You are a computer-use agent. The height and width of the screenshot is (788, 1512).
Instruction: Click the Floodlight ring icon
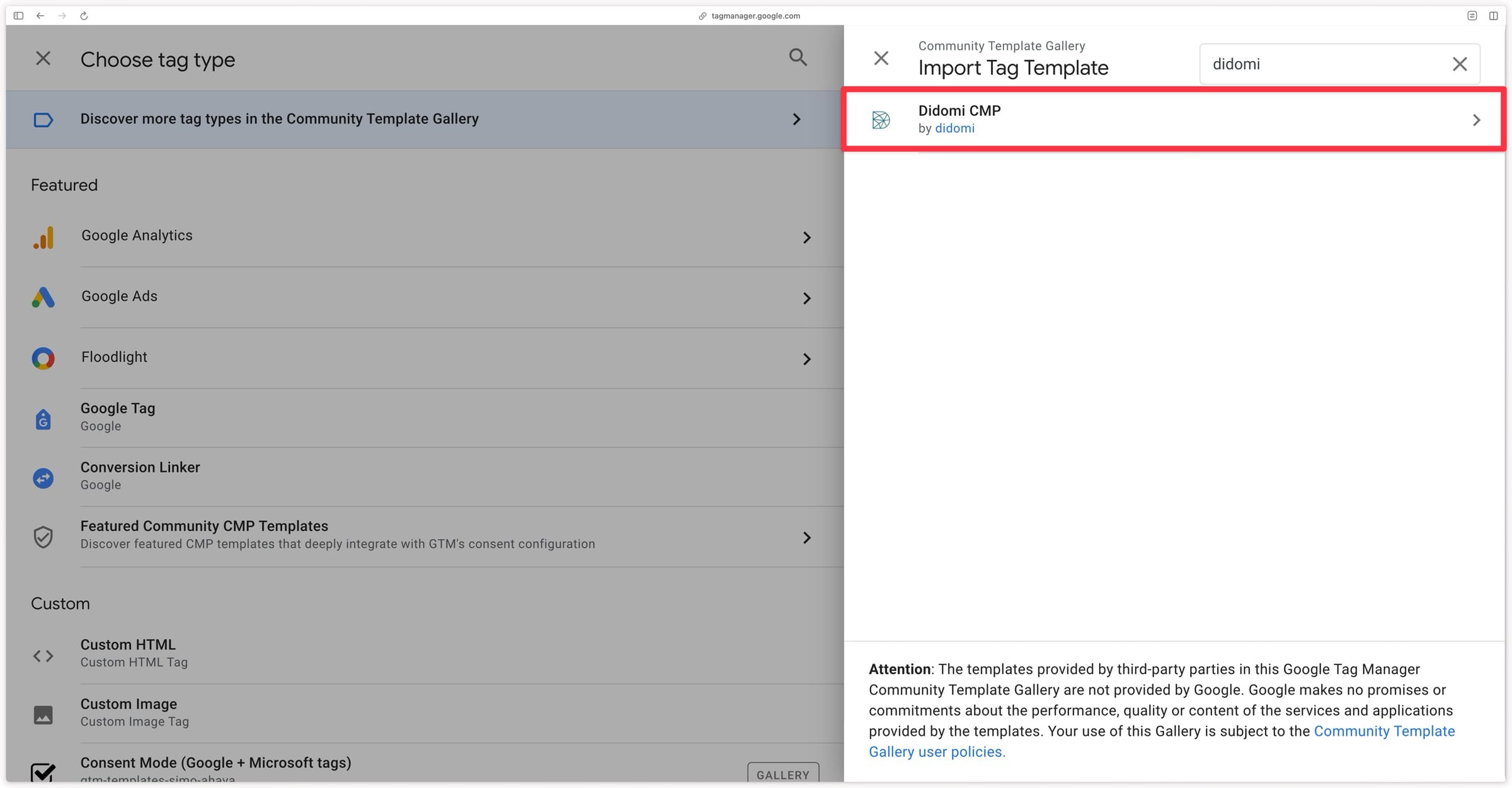coord(43,358)
